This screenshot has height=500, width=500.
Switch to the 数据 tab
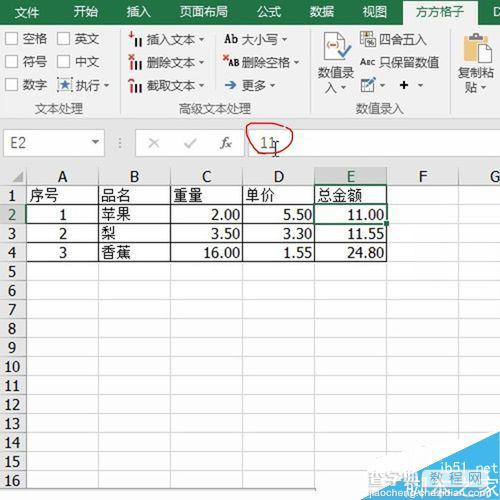pyautogui.click(x=322, y=12)
